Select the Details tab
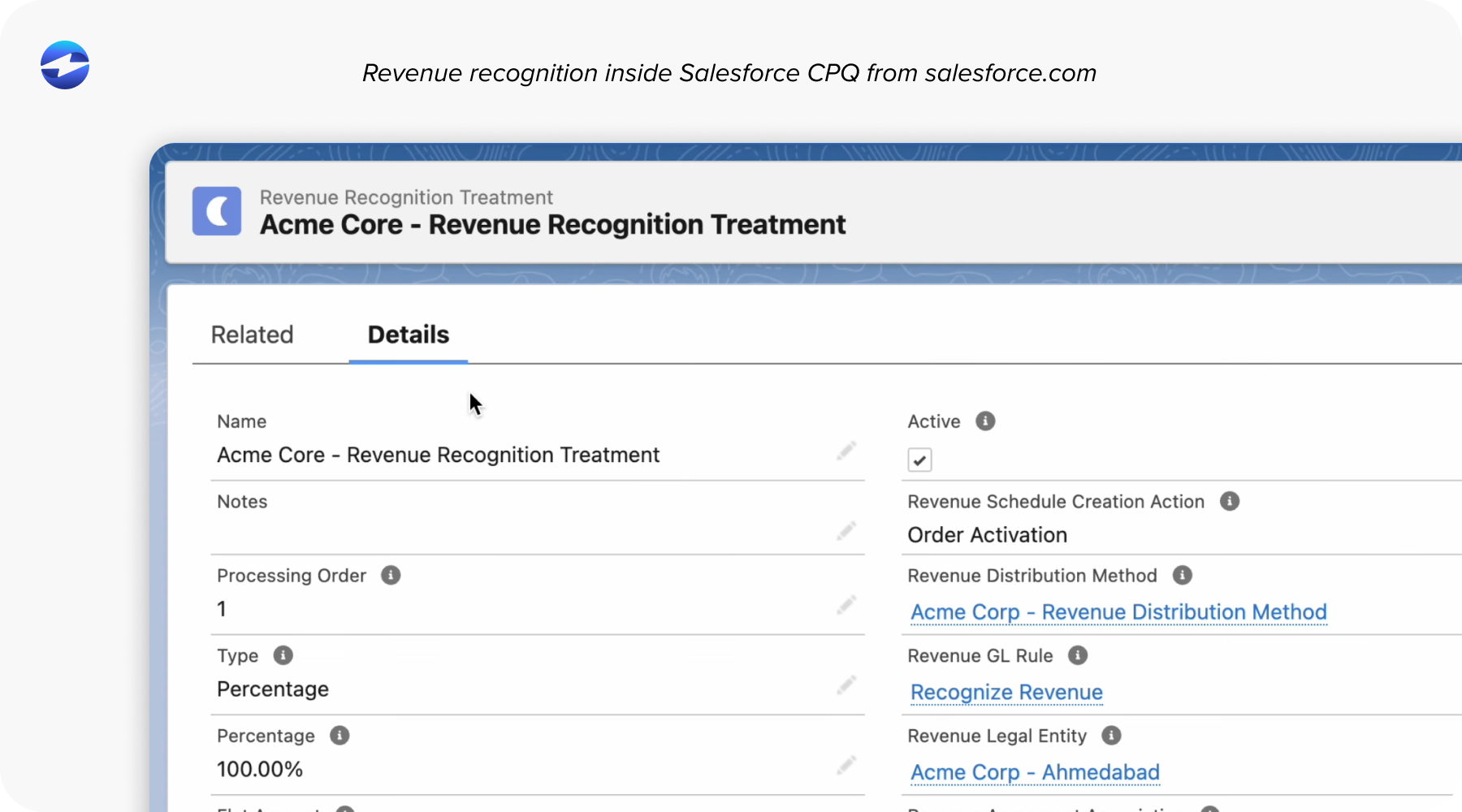1462x812 pixels. click(408, 335)
